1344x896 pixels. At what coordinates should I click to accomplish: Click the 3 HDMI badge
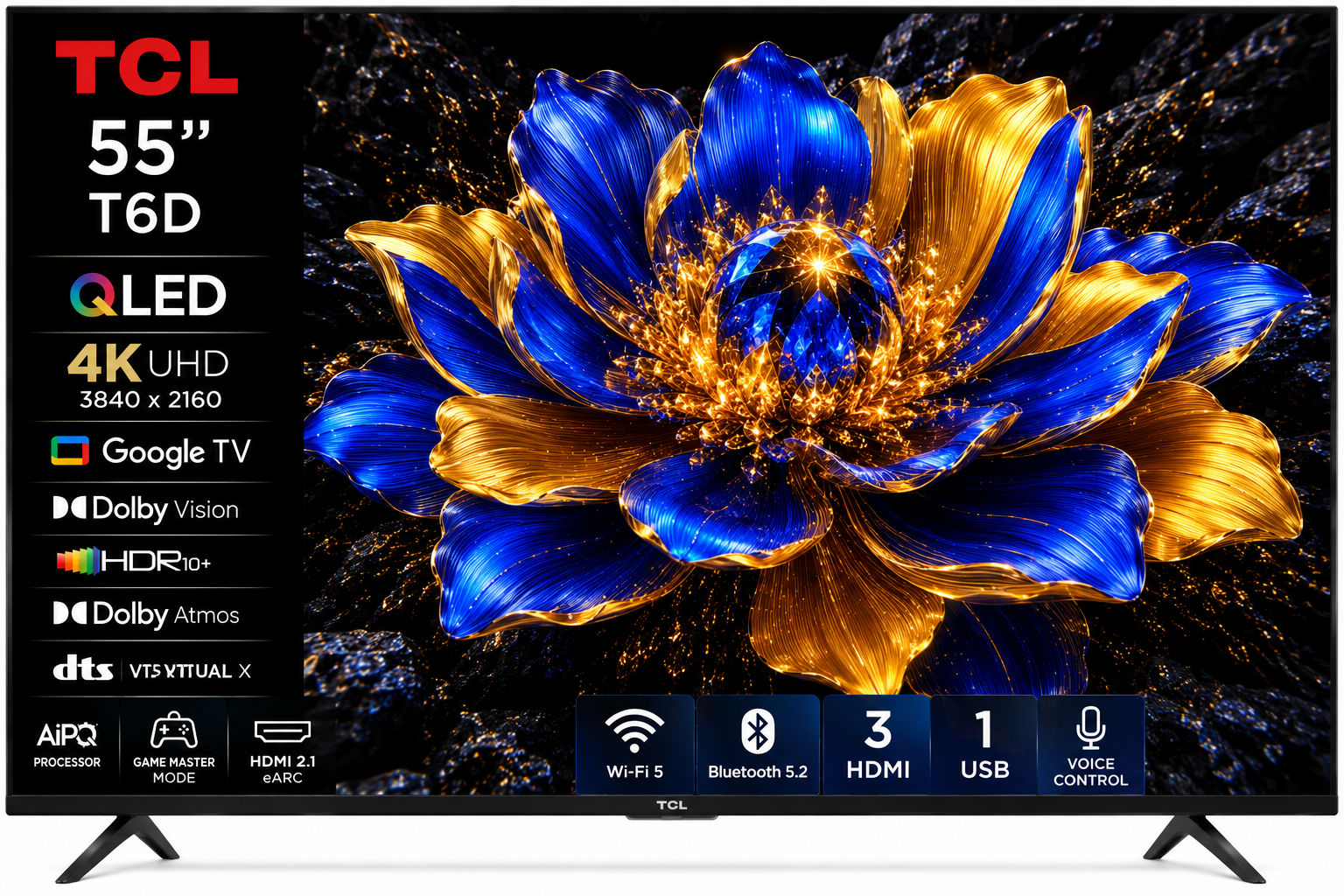pyautogui.click(x=878, y=745)
